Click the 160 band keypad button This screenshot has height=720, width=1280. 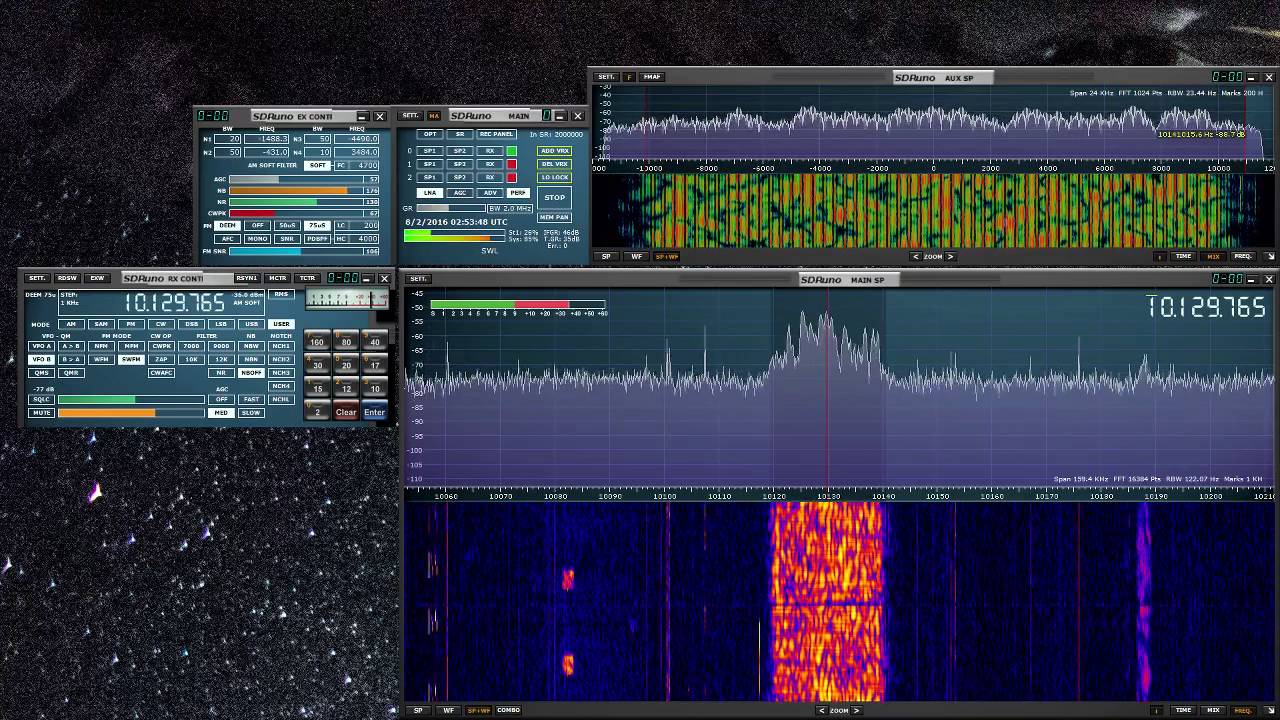[x=317, y=341]
